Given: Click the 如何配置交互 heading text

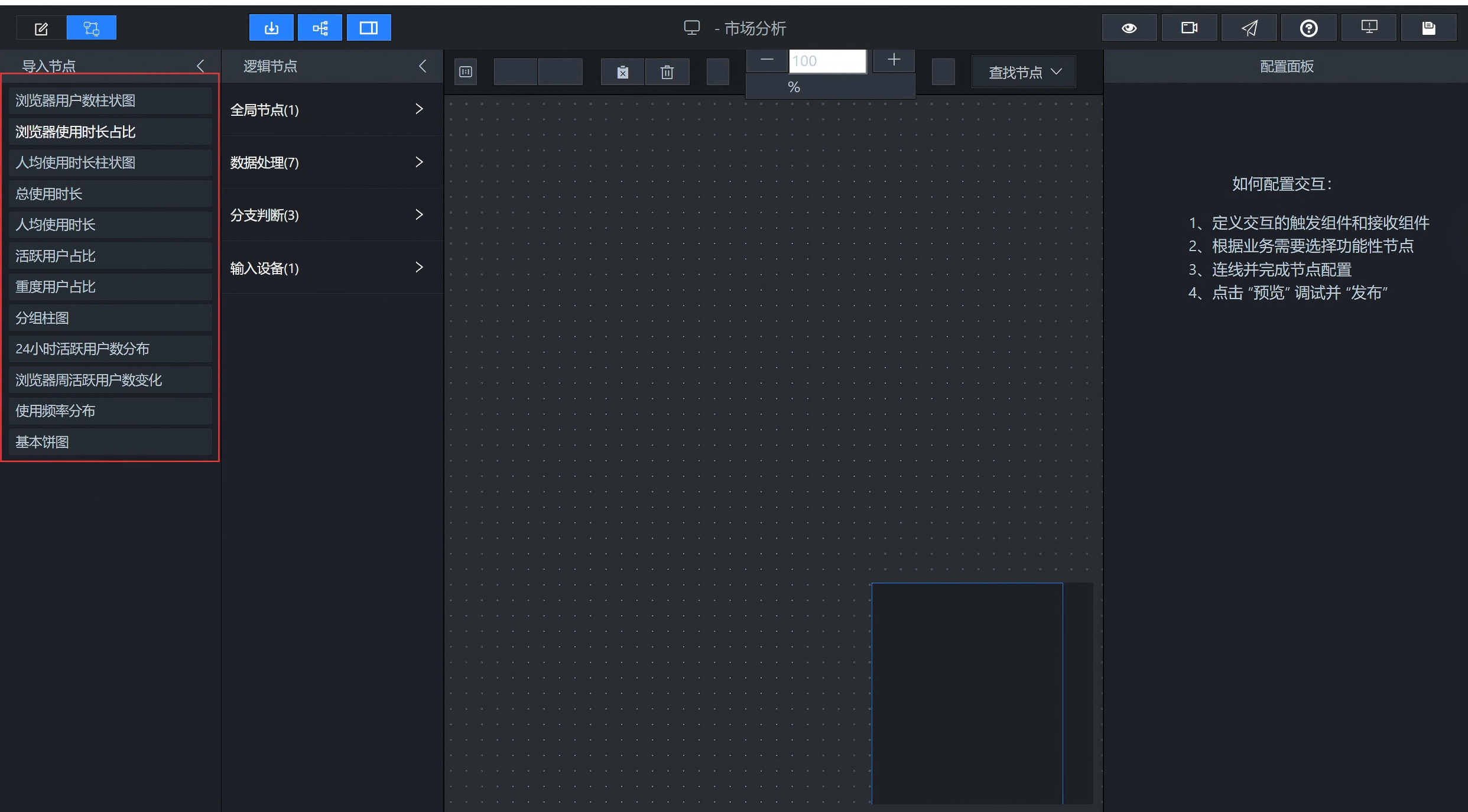Looking at the screenshot, I should 1281,184.
